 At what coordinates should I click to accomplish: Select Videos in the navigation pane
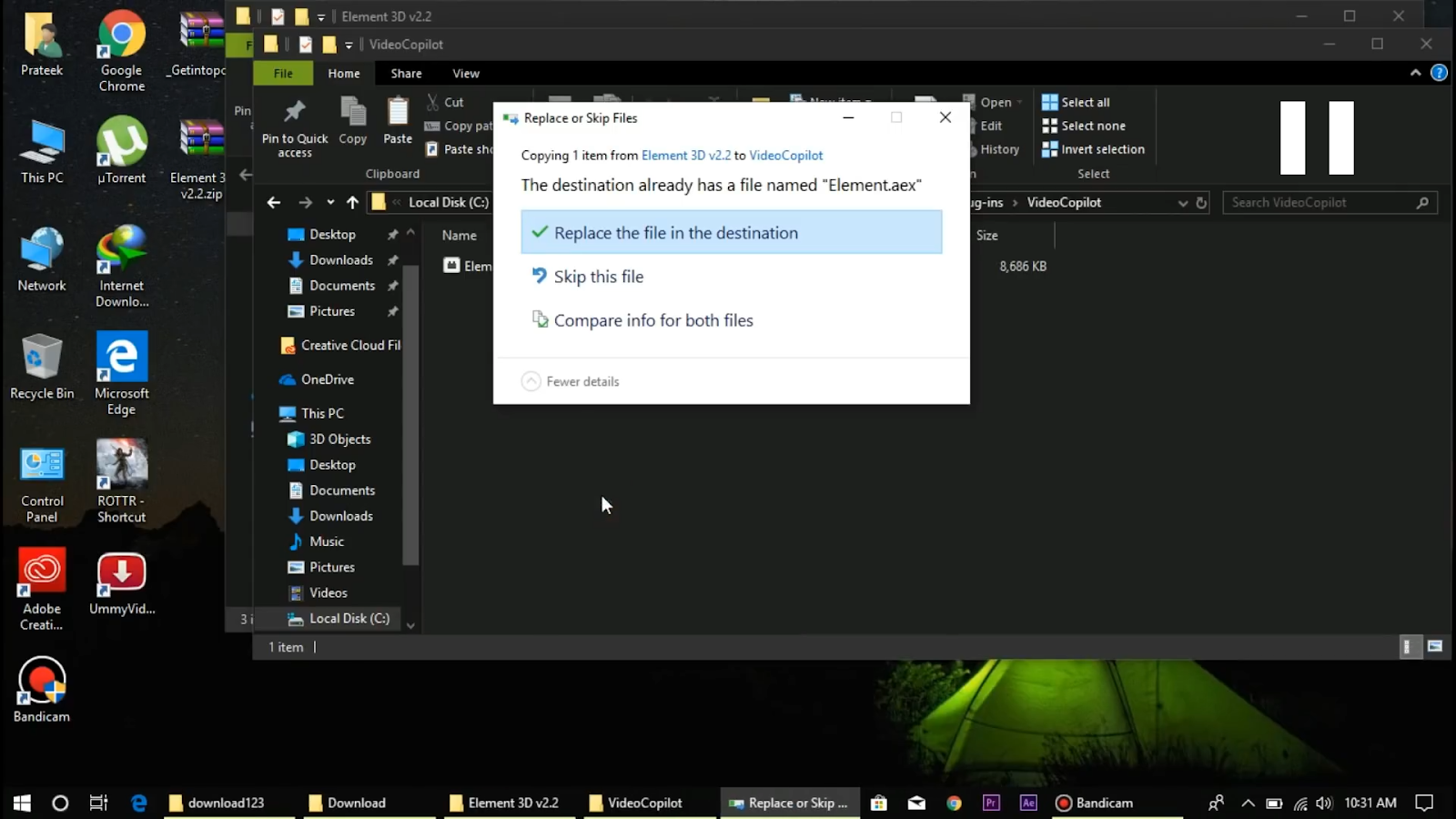point(318,592)
